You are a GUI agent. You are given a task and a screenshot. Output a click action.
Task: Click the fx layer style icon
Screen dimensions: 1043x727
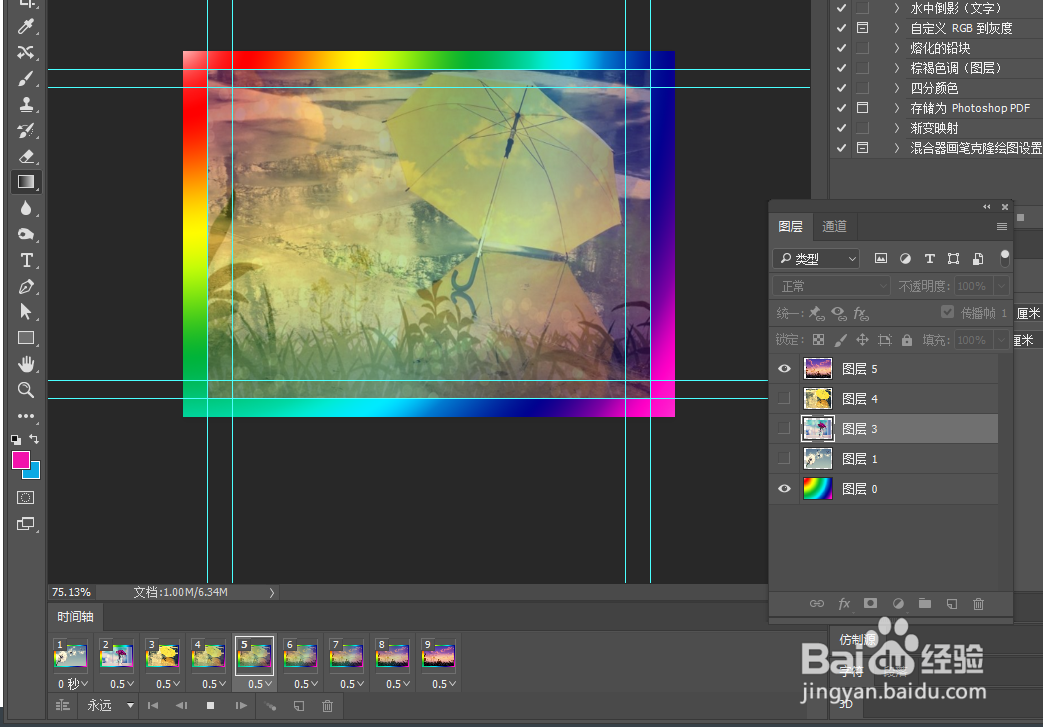[x=843, y=603]
